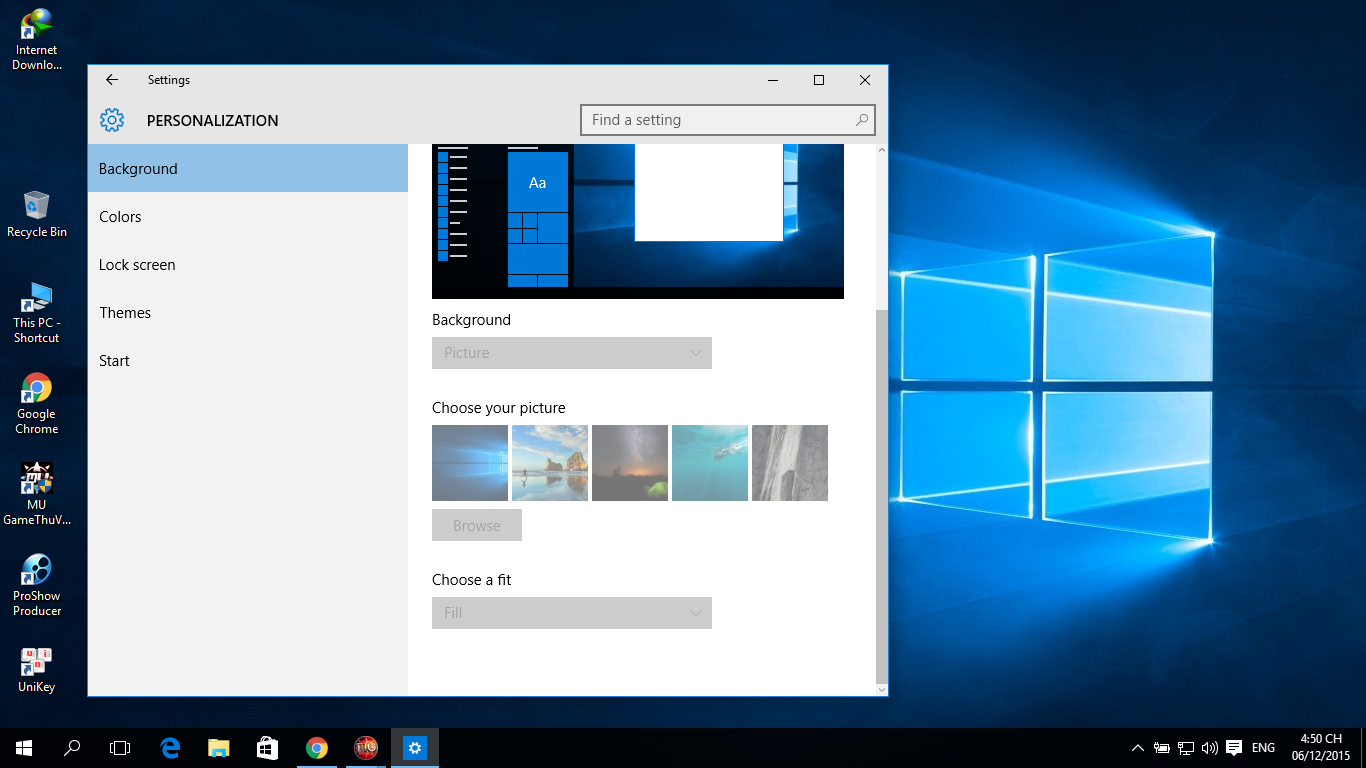Open the Choose a fit dropdown showing Fill
This screenshot has height=768, width=1366.
[x=572, y=613]
